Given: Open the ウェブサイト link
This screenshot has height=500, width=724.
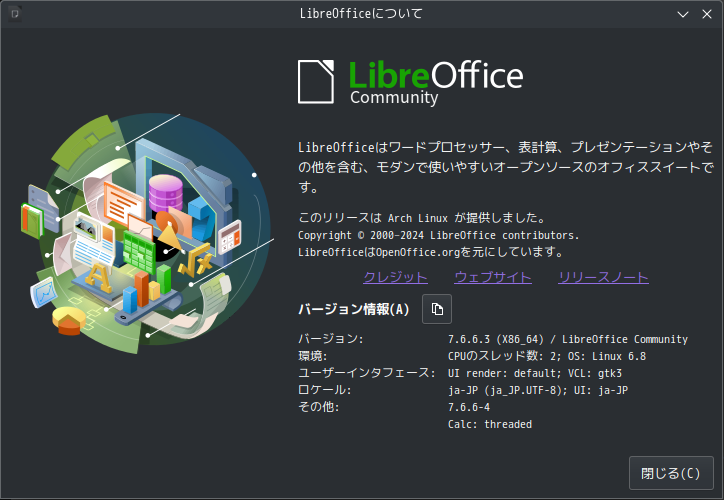Looking at the screenshot, I should [x=493, y=277].
